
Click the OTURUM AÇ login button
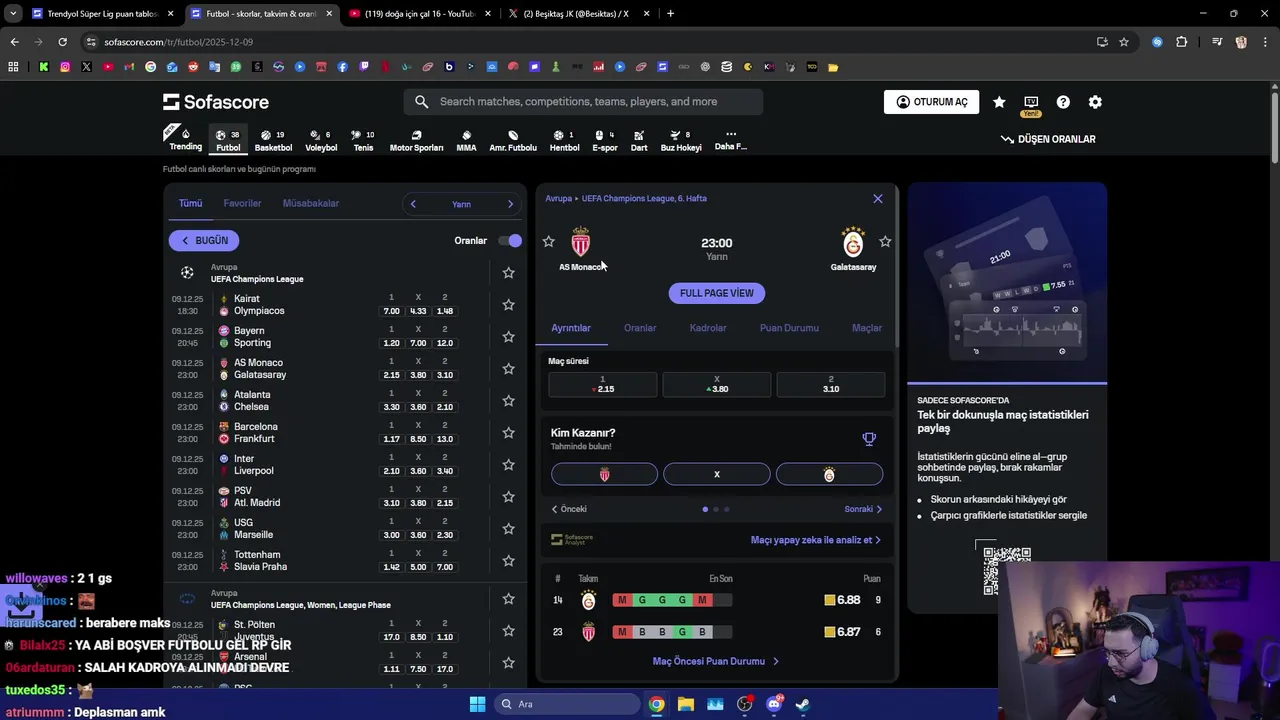point(931,102)
